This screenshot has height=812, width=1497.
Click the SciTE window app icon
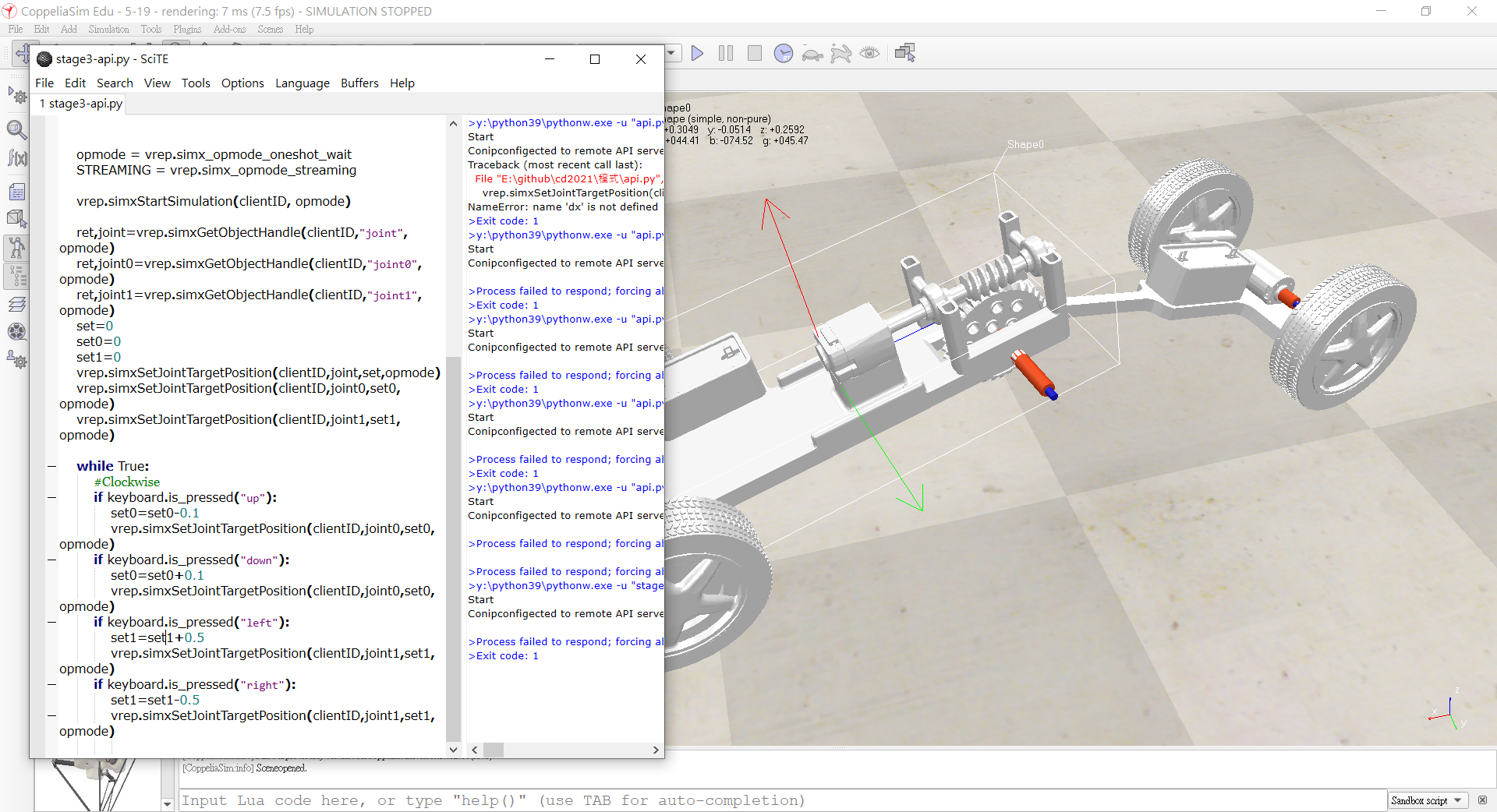click(44, 59)
